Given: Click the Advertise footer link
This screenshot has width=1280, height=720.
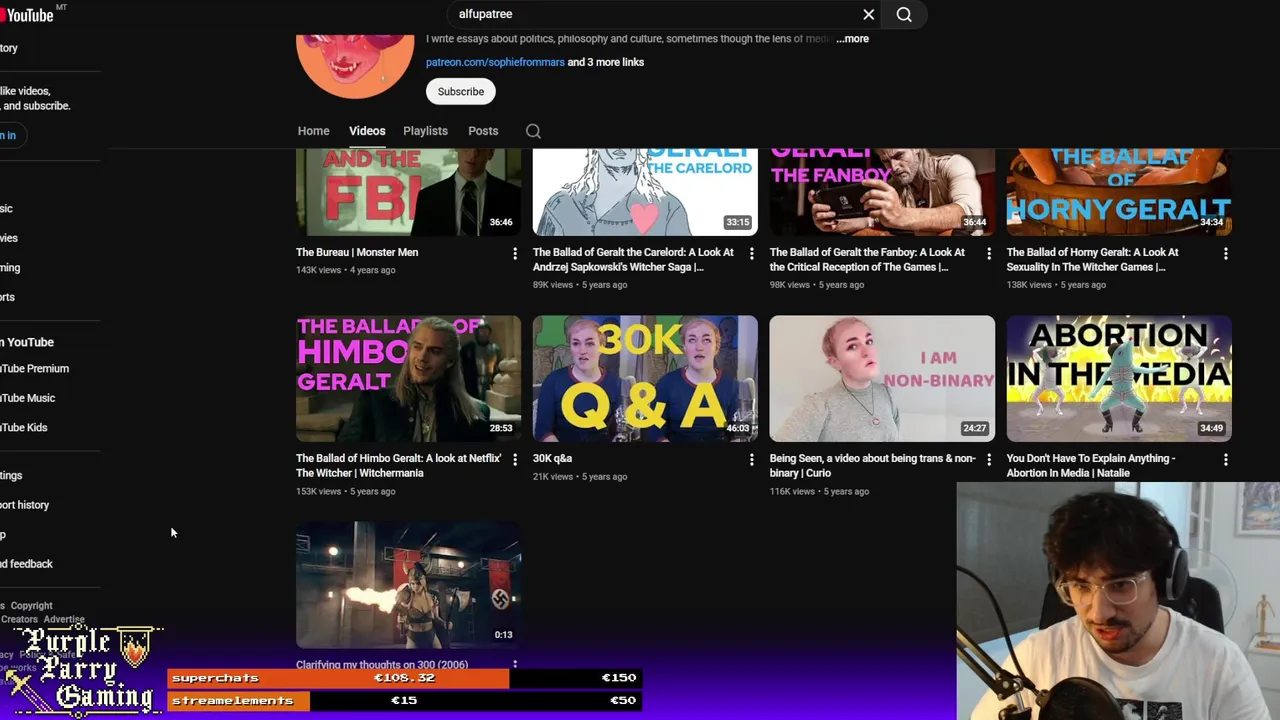Looking at the screenshot, I should [x=64, y=619].
